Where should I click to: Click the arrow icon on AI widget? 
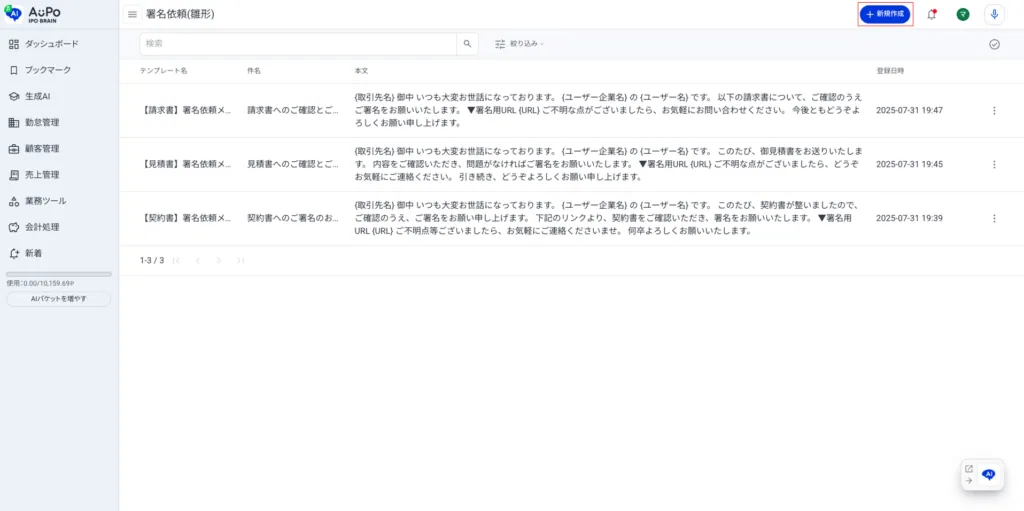click(968, 480)
